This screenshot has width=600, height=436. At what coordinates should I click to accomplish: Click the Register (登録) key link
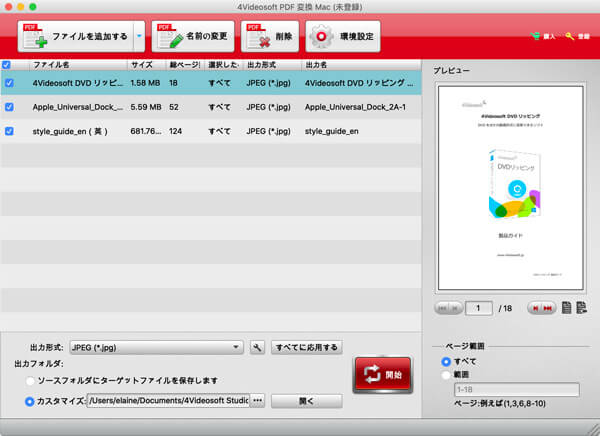pos(578,36)
